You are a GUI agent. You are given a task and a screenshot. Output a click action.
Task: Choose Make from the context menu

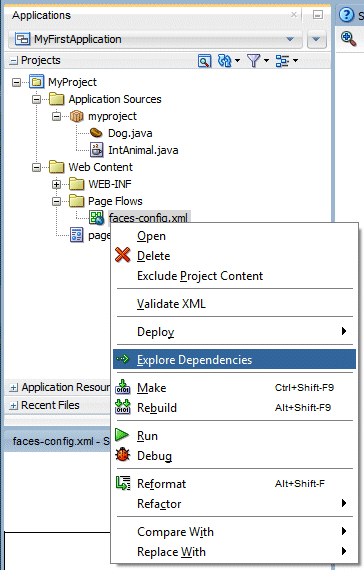234,388
